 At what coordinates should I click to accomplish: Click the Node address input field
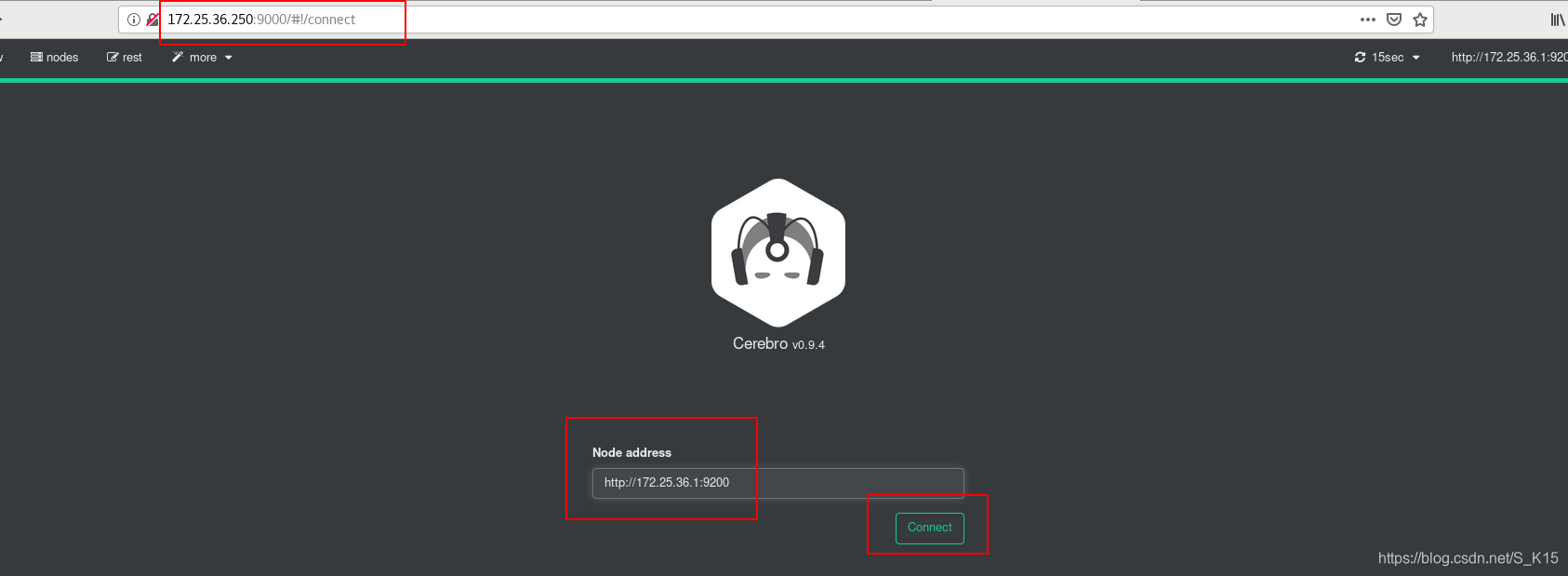[777, 483]
